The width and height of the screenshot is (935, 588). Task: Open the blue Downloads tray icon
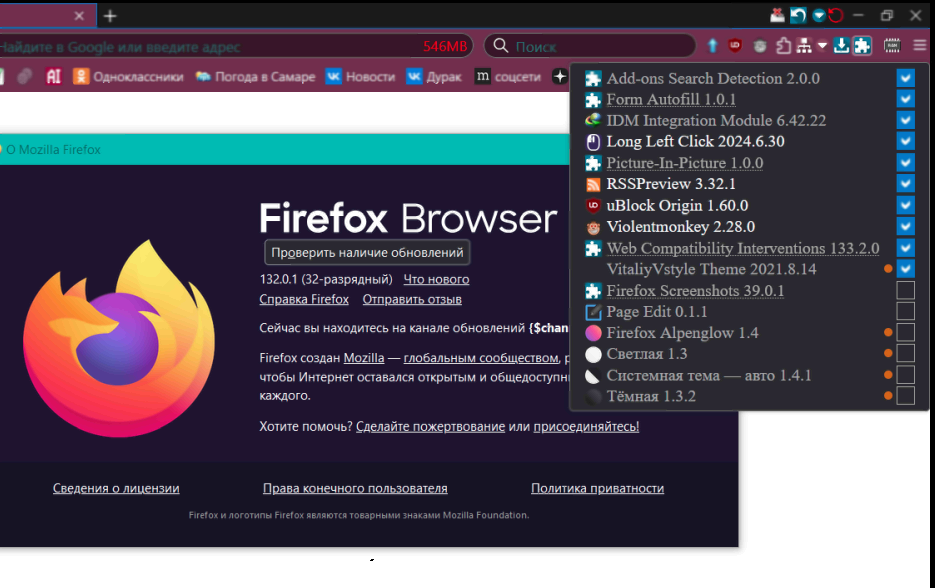(841, 45)
